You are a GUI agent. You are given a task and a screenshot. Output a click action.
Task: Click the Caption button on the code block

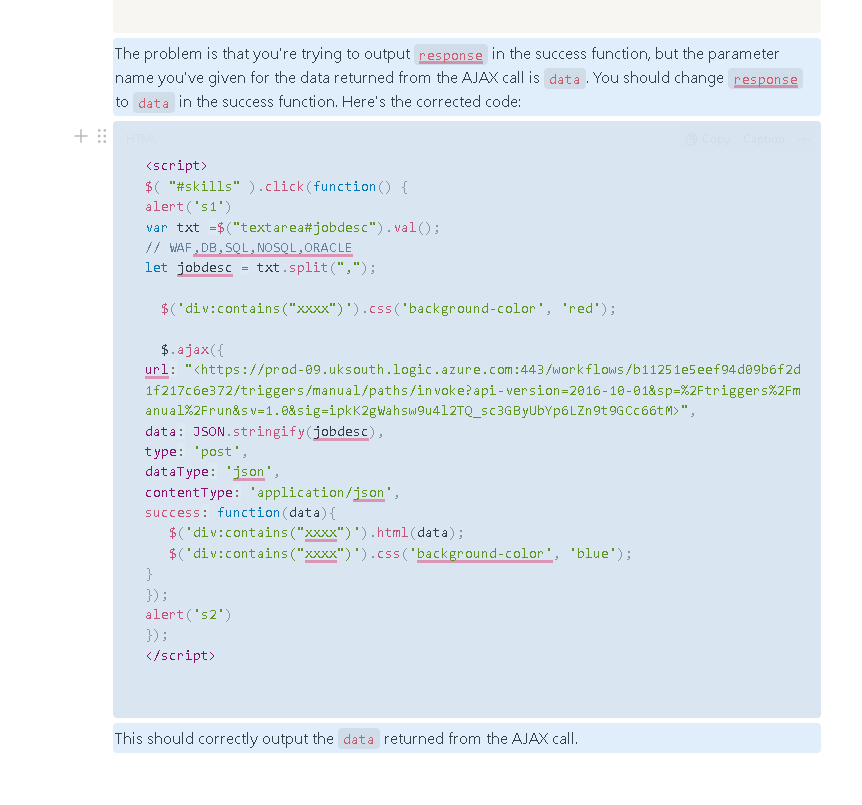(x=763, y=139)
